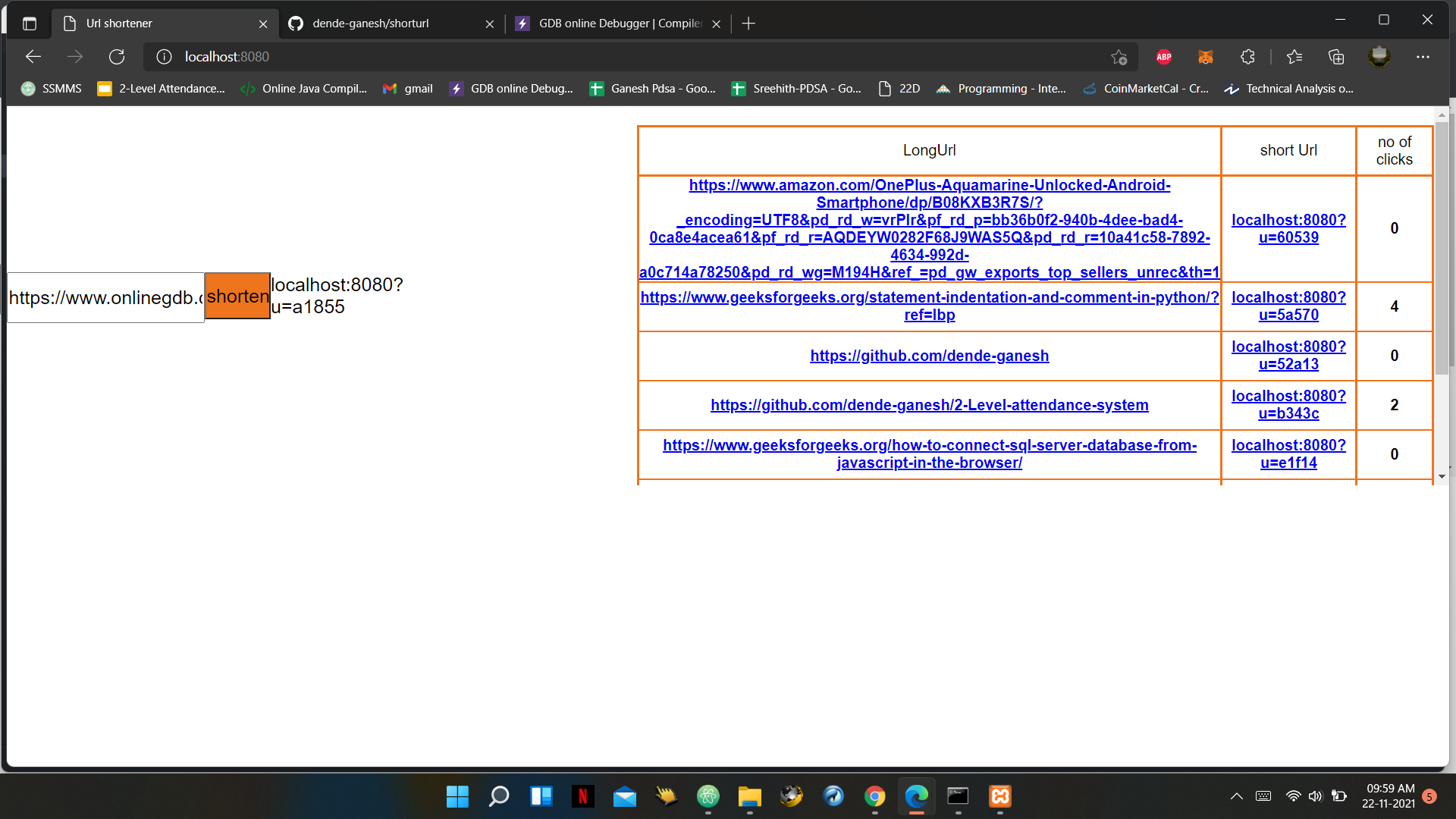Open the Adblock Plus extension
This screenshot has height=819, width=1456.
click(1163, 57)
